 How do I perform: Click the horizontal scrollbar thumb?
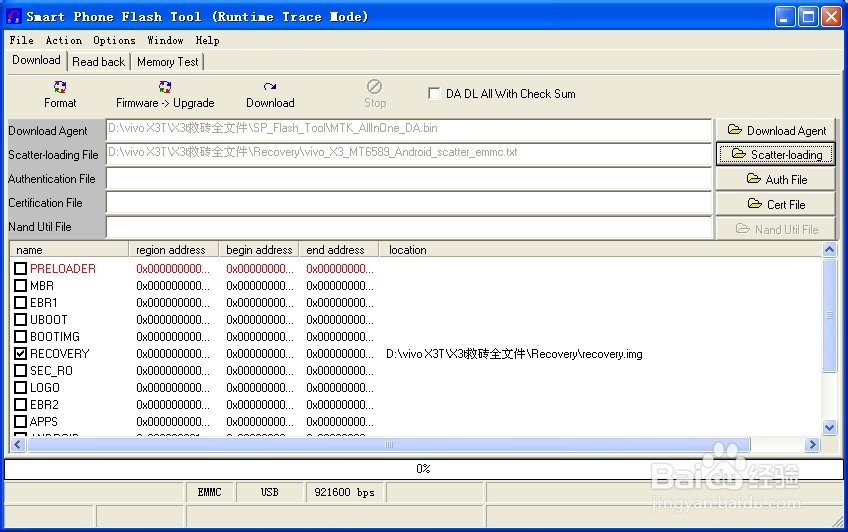(x=389, y=444)
